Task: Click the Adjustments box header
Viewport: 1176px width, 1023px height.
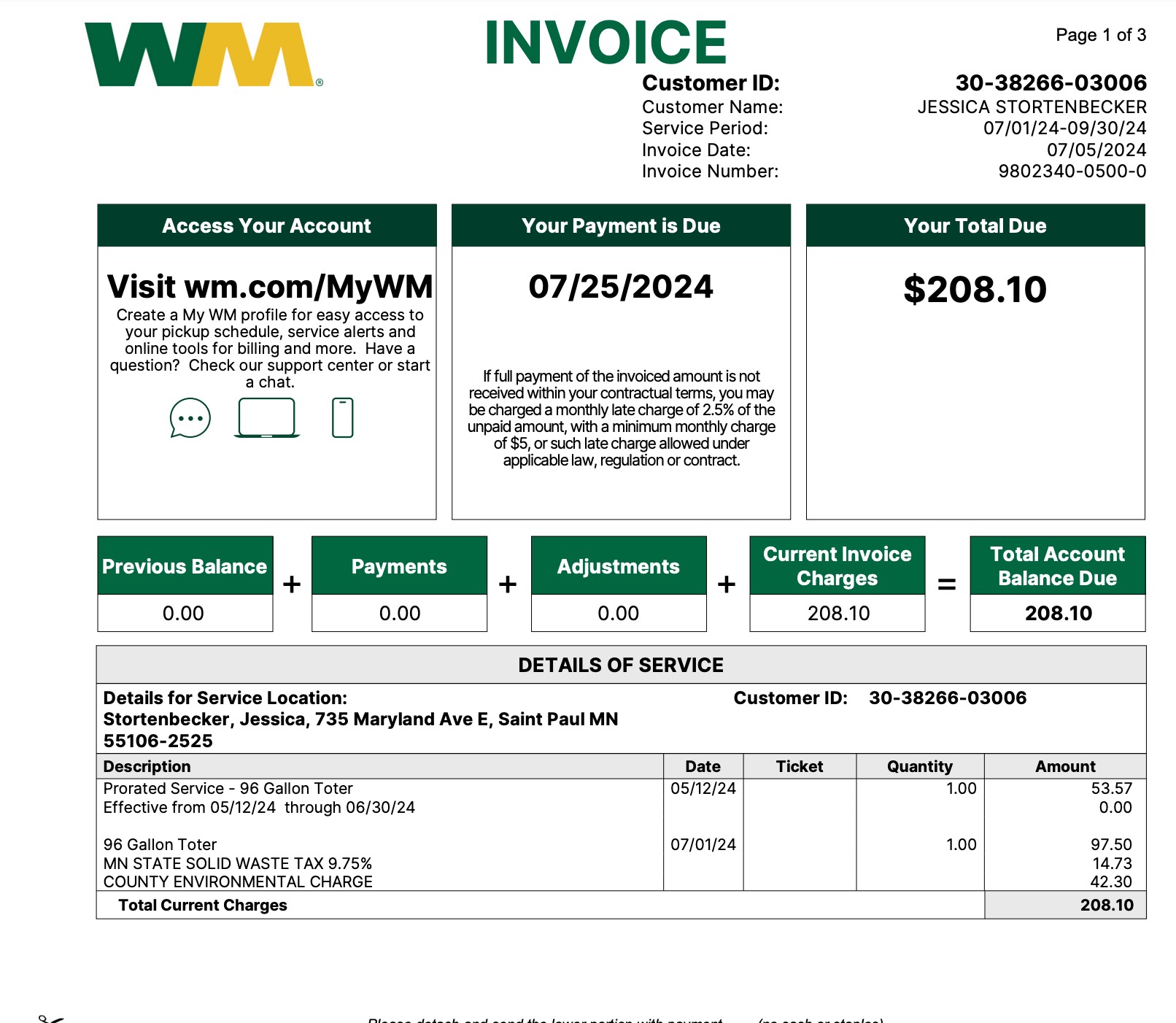Action: [x=618, y=567]
